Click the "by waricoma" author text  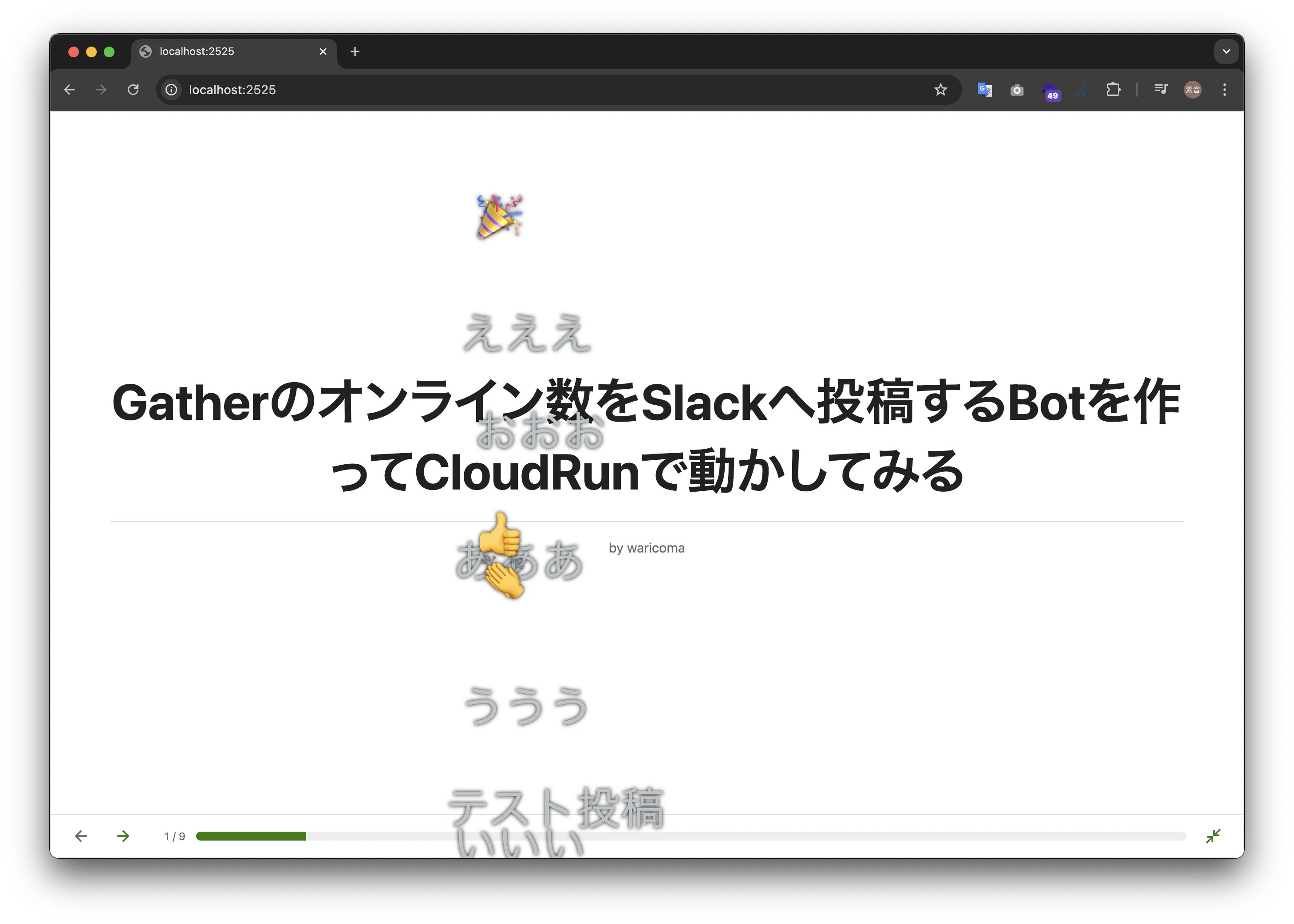[x=647, y=548]
